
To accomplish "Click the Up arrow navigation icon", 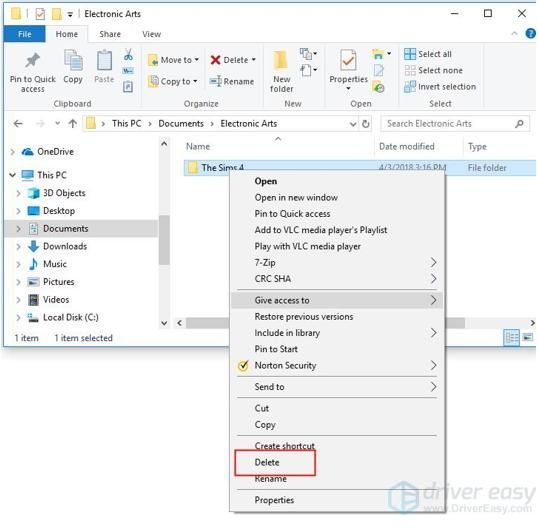I will [x=72, y=123].
